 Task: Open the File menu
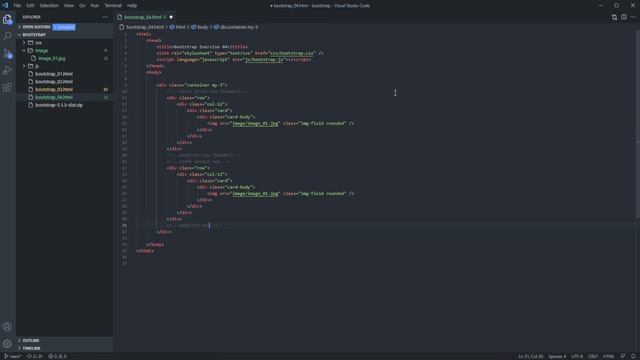[17, 6]
